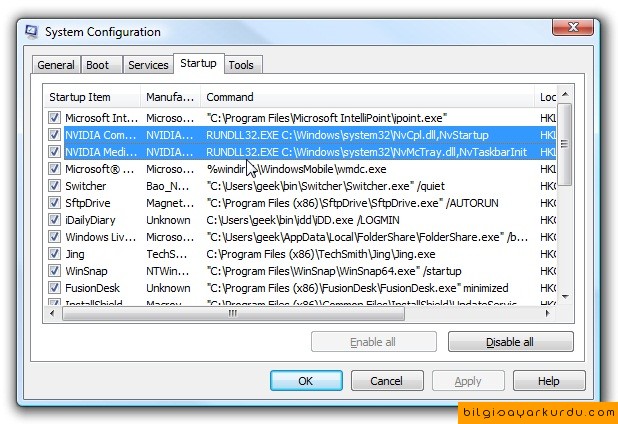Click the jDD.exe /LOGMIN command

click(303, 220)
